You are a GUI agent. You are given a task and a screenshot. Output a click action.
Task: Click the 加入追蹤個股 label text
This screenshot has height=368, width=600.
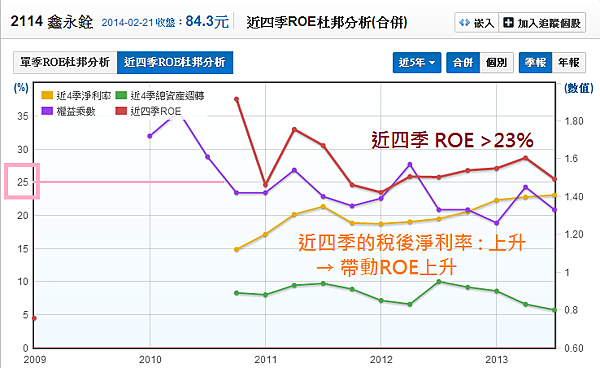tap(549, 23)
